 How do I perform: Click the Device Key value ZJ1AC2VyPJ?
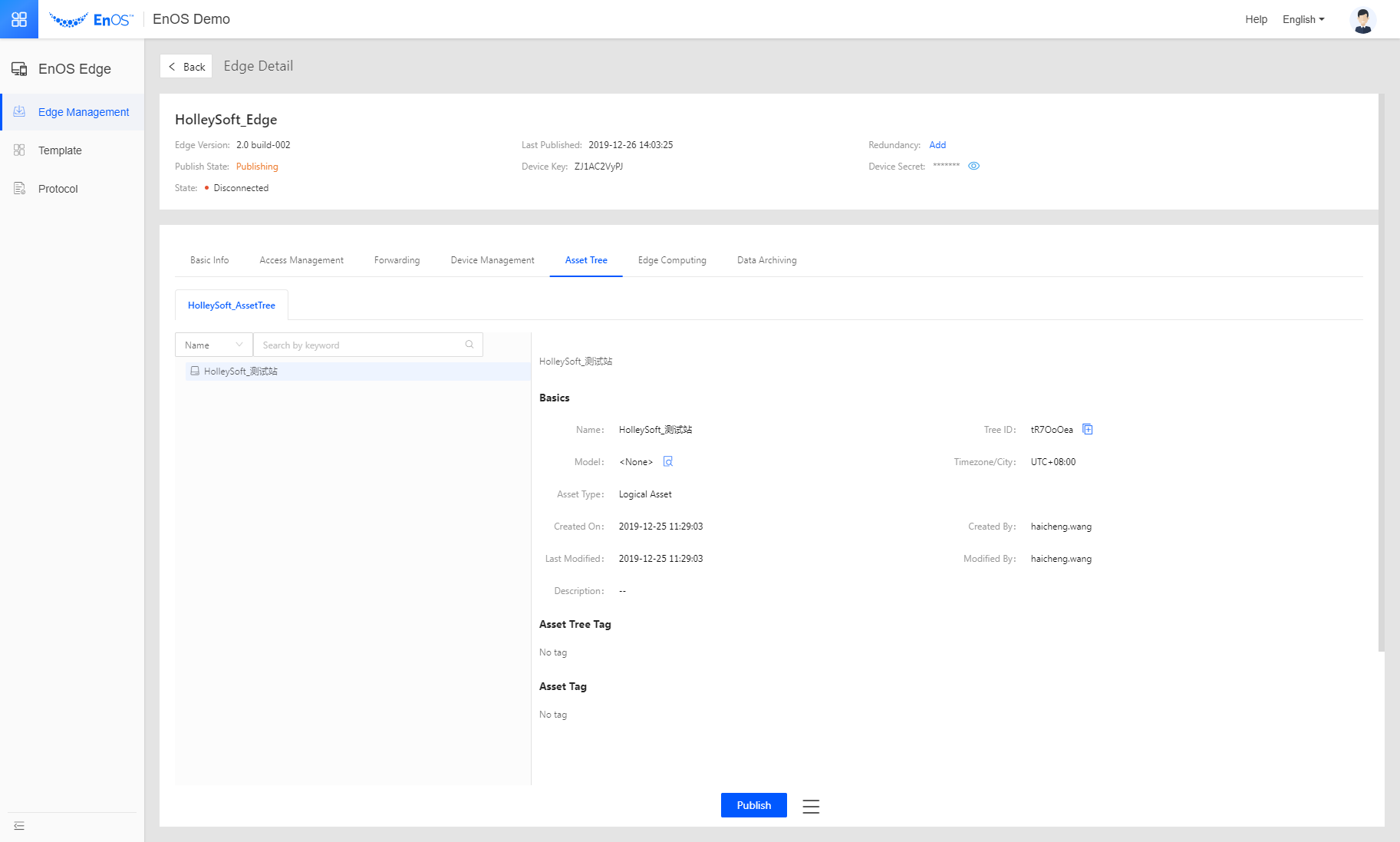point(598,167)
